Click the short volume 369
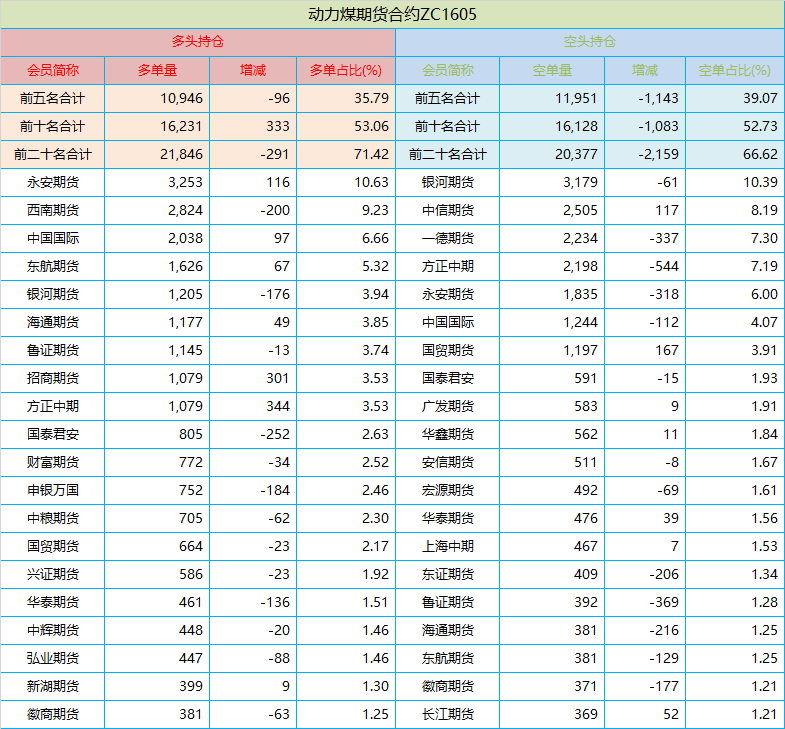 tap(586, 714)
